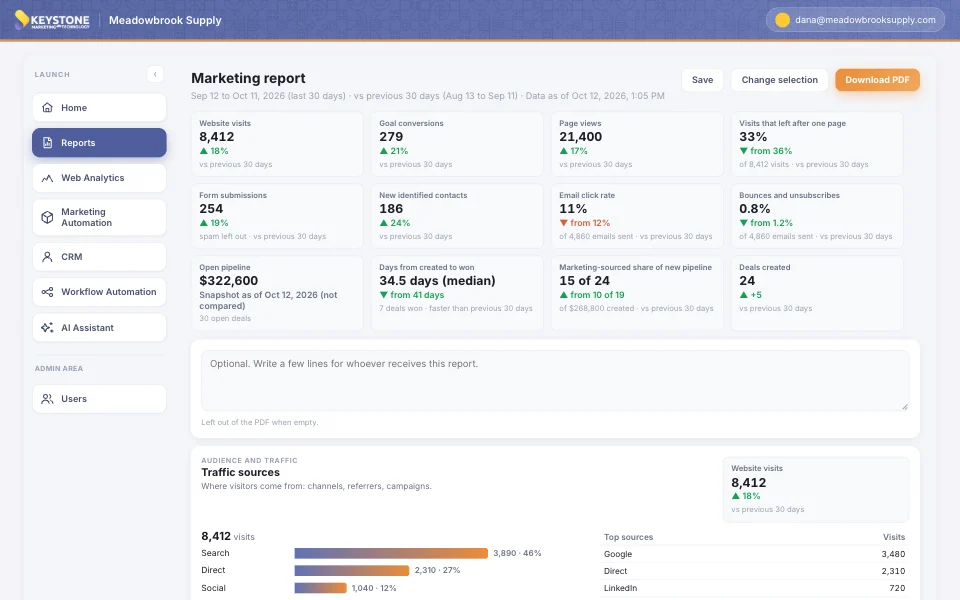This screenshot has height=600, width=960.
Task: Open Marketing Automation section
Action: (99, 217)
